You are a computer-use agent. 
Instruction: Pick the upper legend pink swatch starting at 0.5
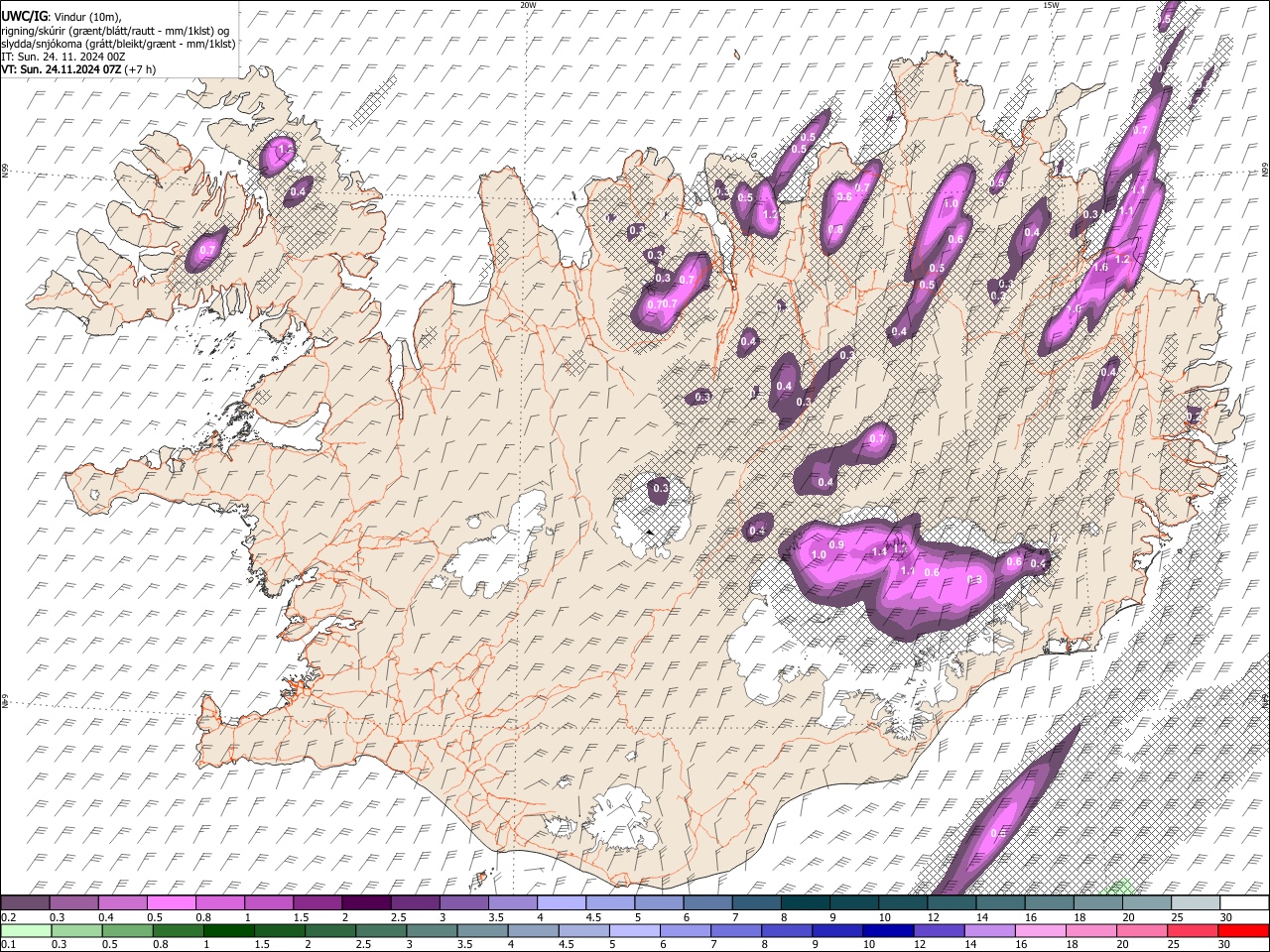[x=171, y=902]
